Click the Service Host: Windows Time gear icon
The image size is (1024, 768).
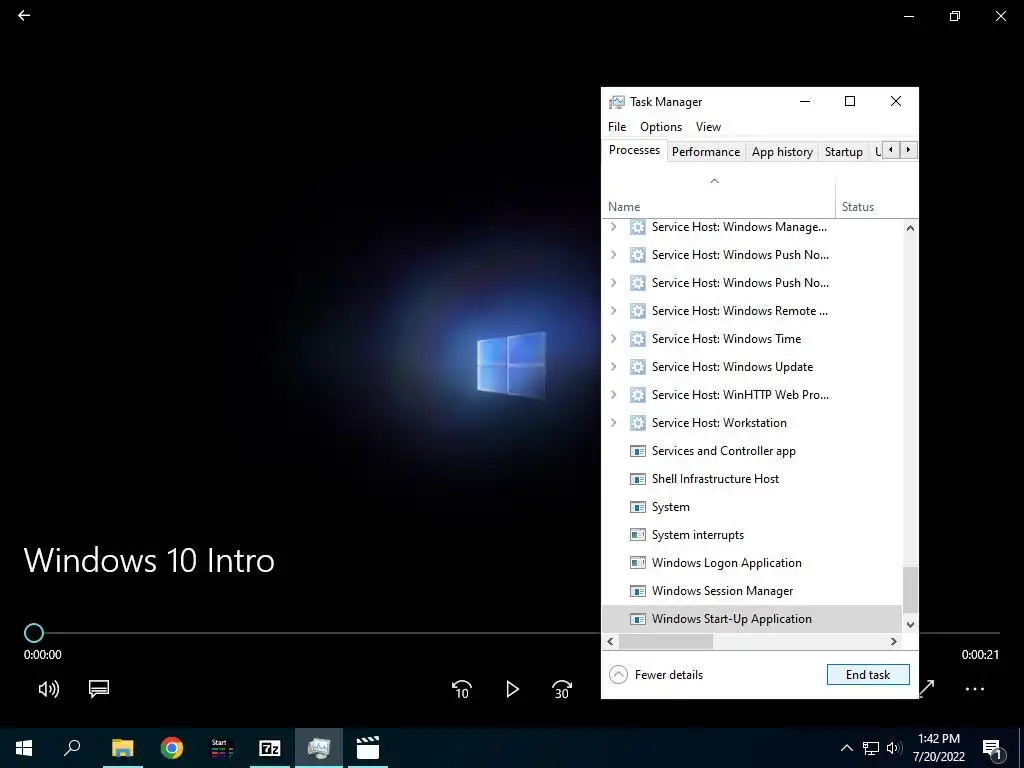(x=637, y=338)
